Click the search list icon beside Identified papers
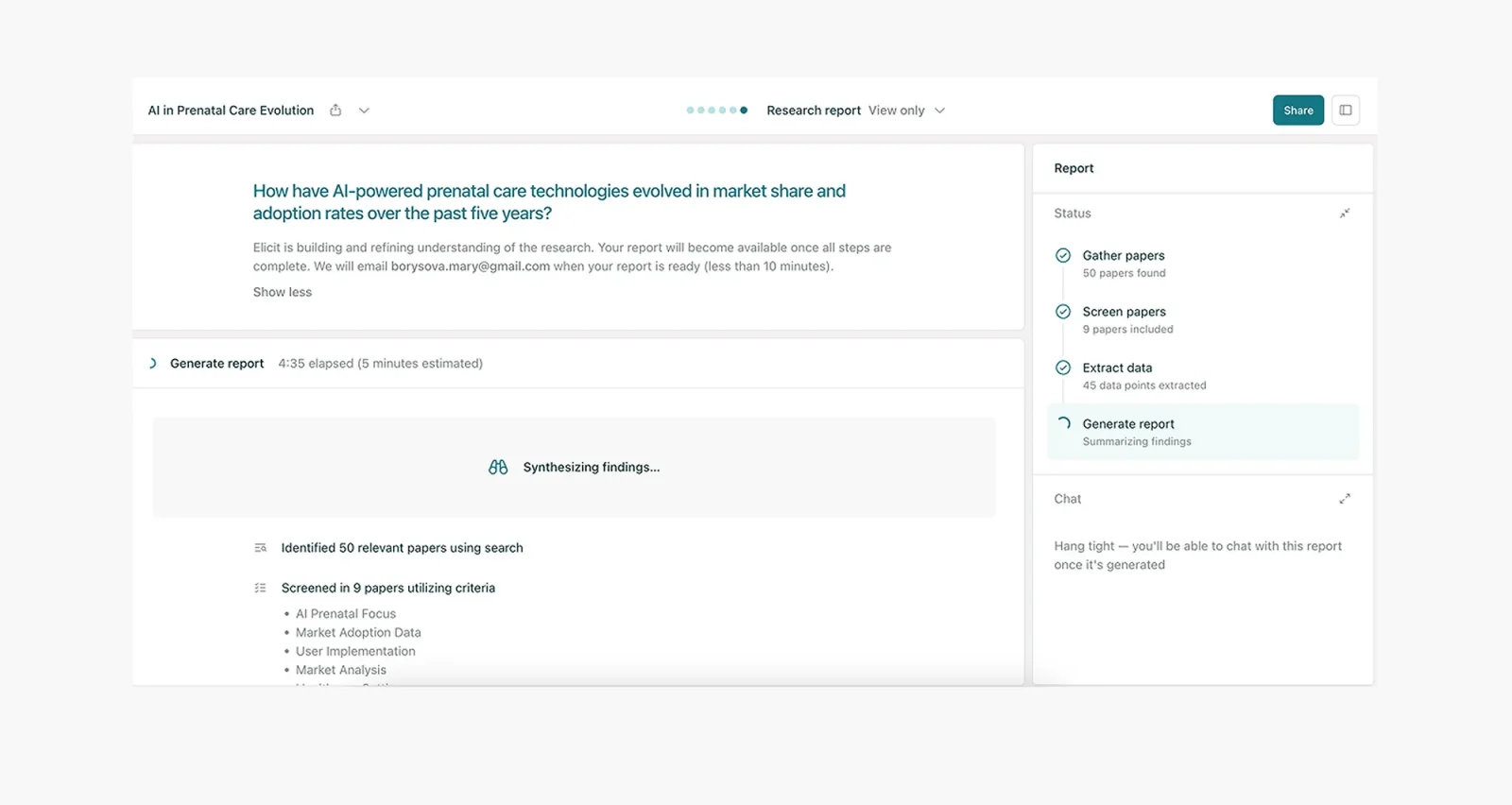Viewport: 1512px width, 805px height. tap(261, 548)
